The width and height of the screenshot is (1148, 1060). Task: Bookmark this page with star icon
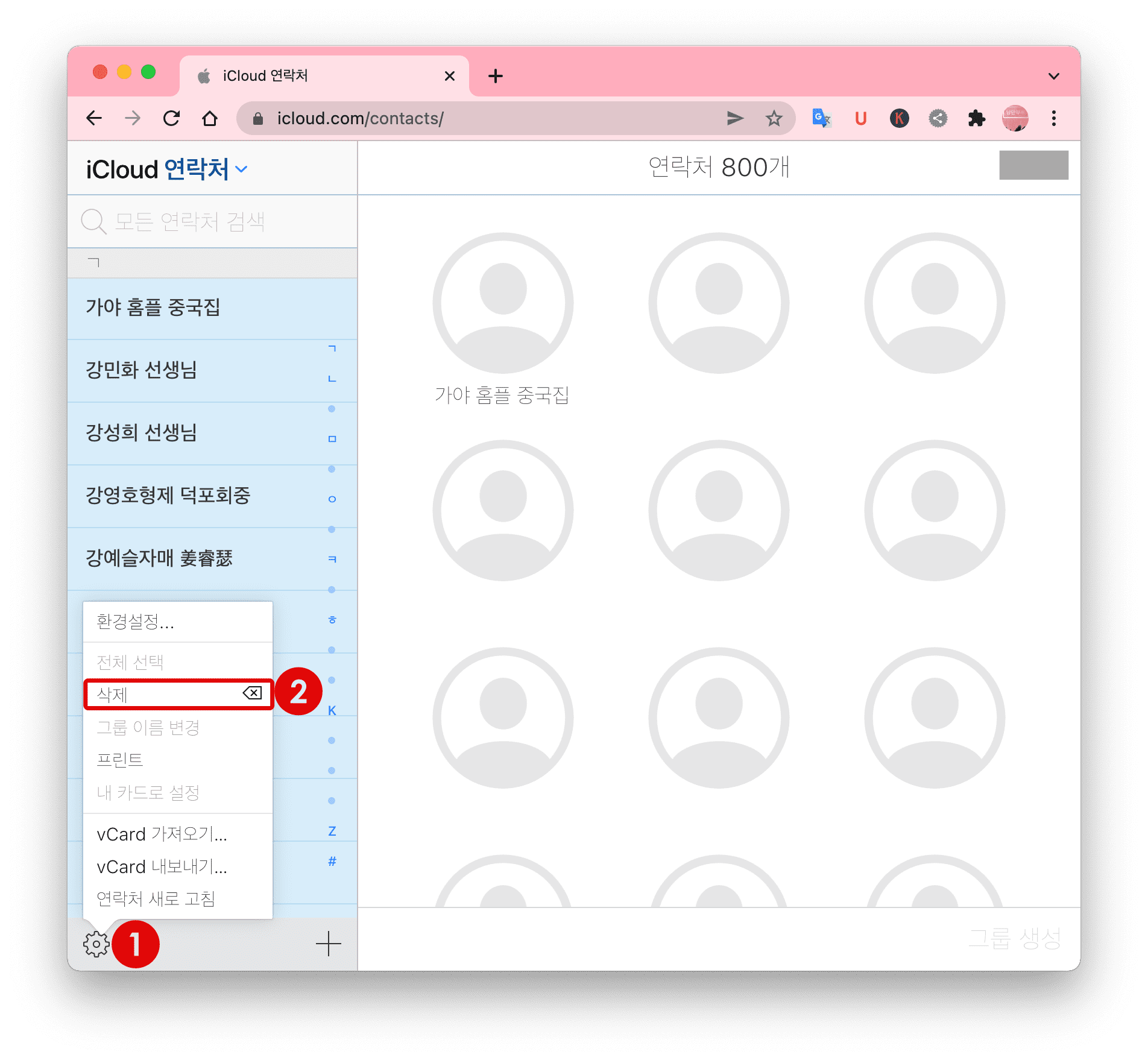tap(774, 118)
